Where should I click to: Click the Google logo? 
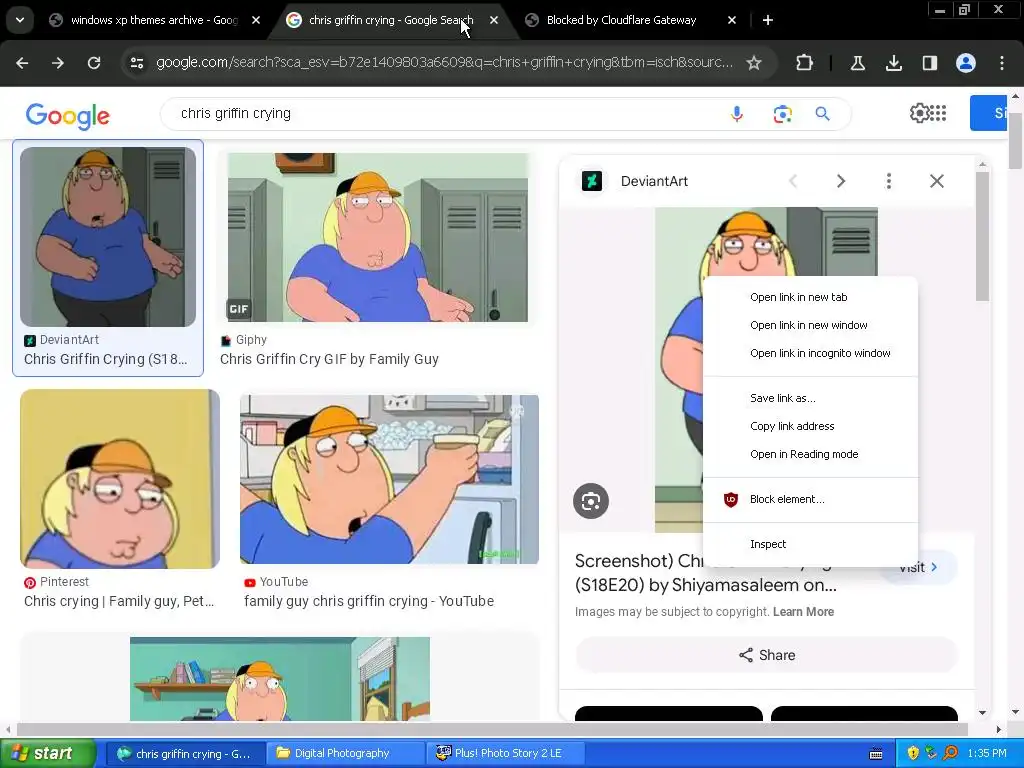click(x=68, y=116)
